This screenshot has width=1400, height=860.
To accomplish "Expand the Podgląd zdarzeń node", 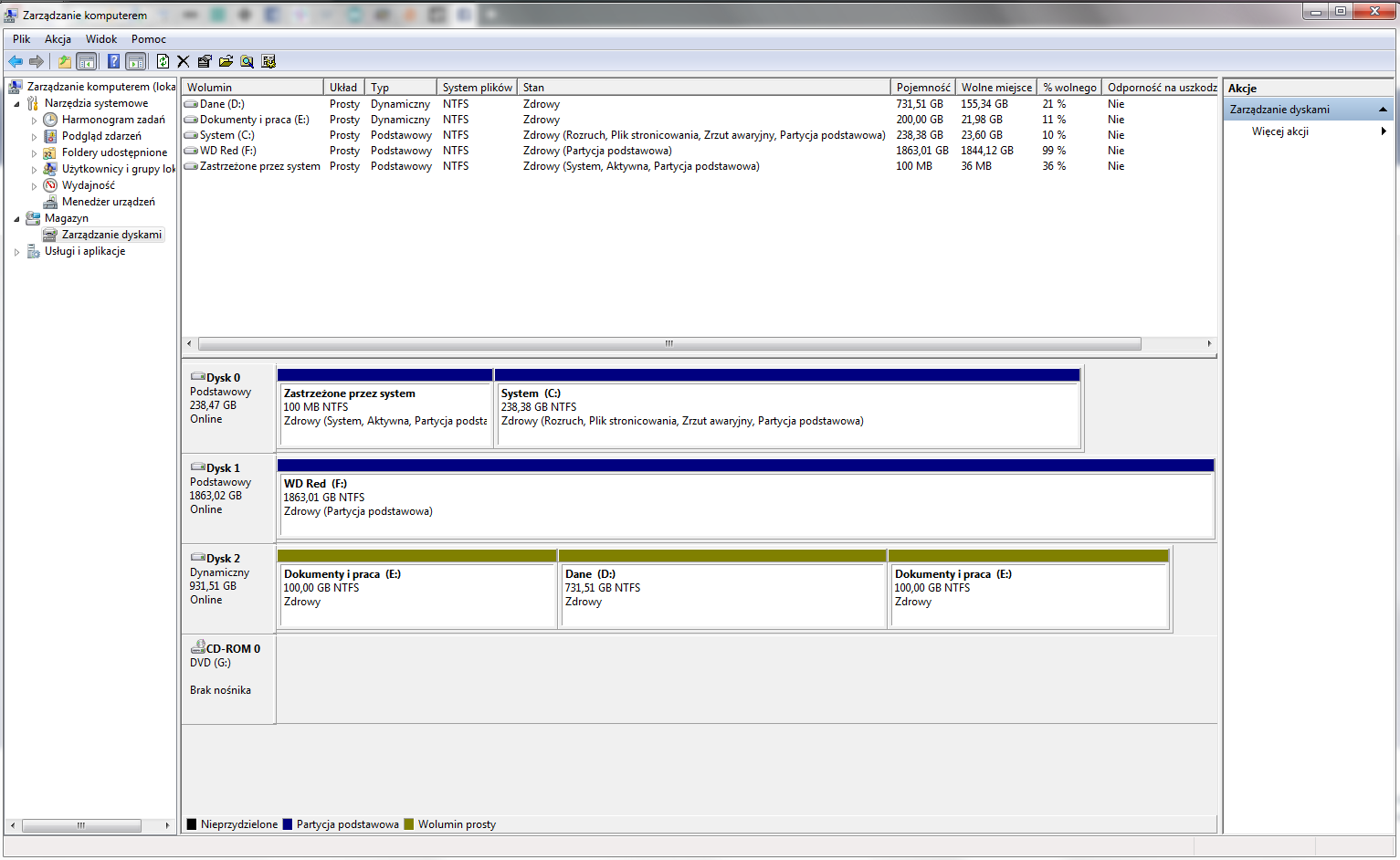I will click(x=35, y=137).
